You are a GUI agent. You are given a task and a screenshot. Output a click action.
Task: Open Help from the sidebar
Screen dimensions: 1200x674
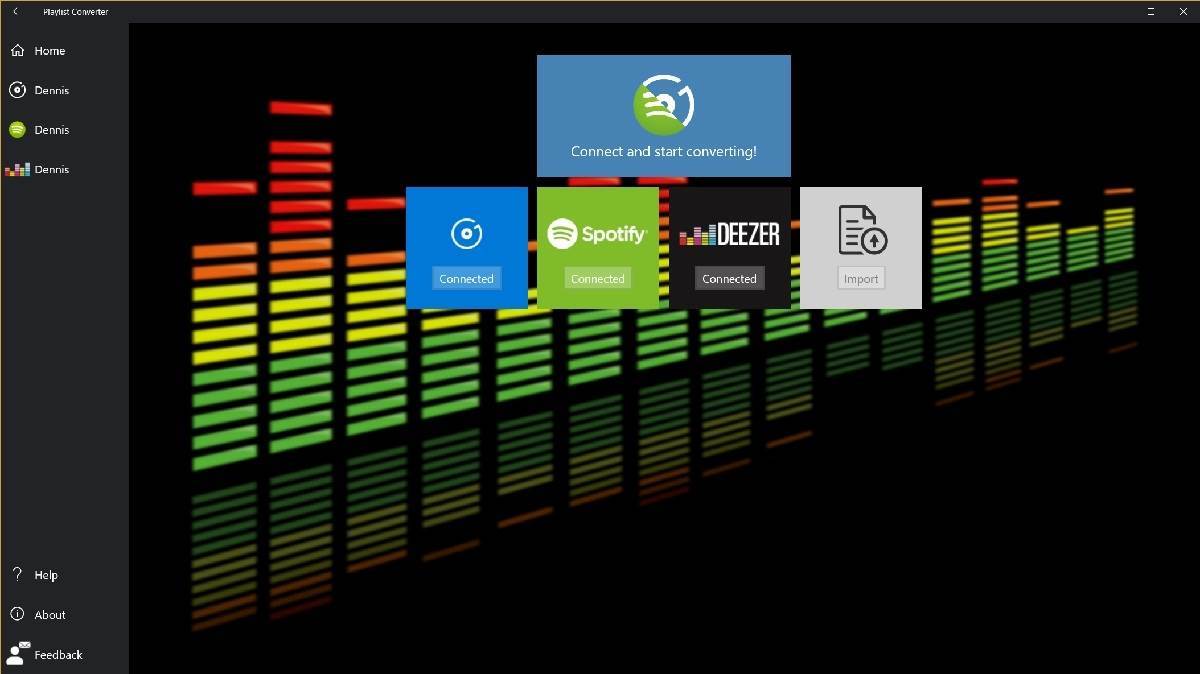point(45,575)
